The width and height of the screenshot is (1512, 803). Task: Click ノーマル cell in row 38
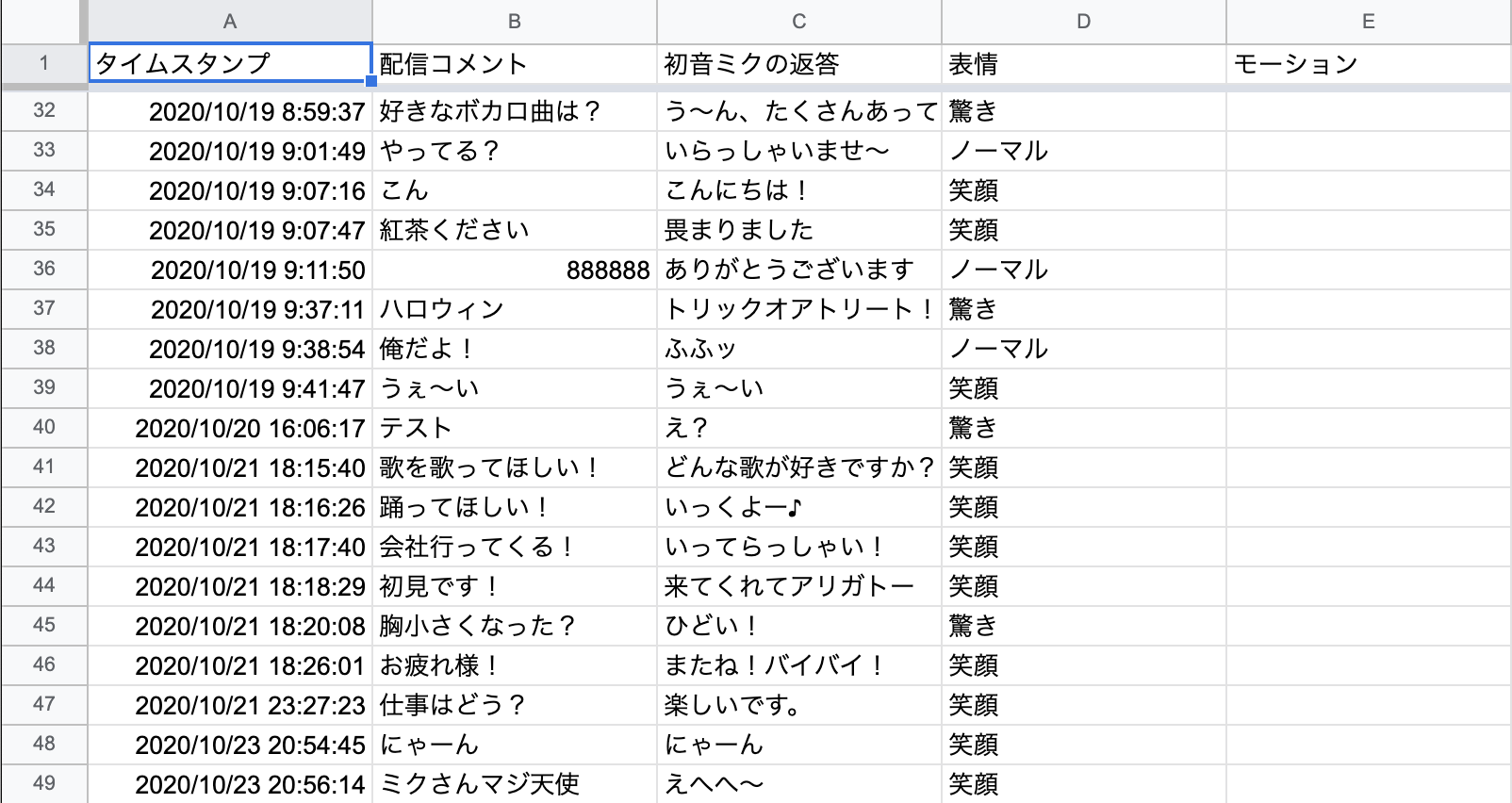click(1084, 349)
